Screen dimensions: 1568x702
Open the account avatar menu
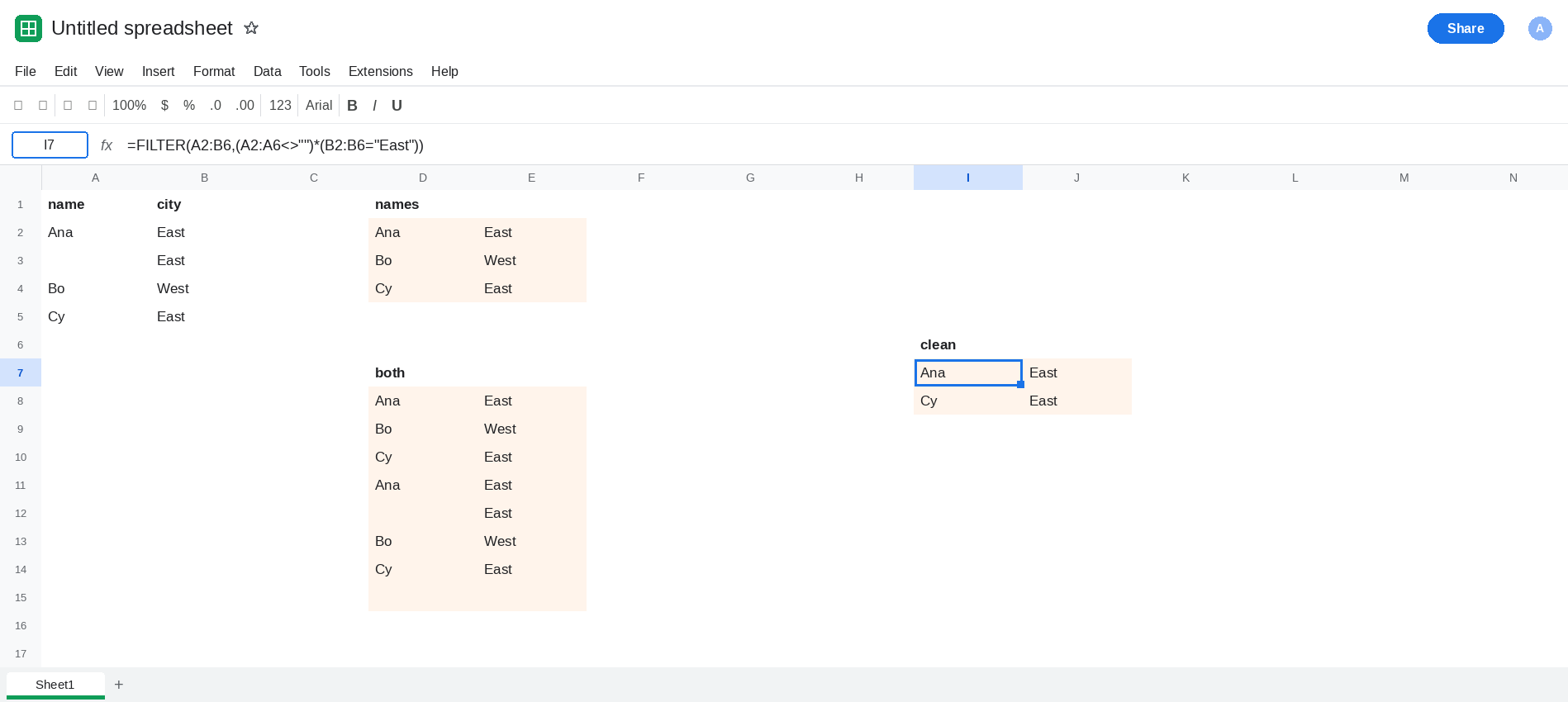click(x=1540, y=28)
